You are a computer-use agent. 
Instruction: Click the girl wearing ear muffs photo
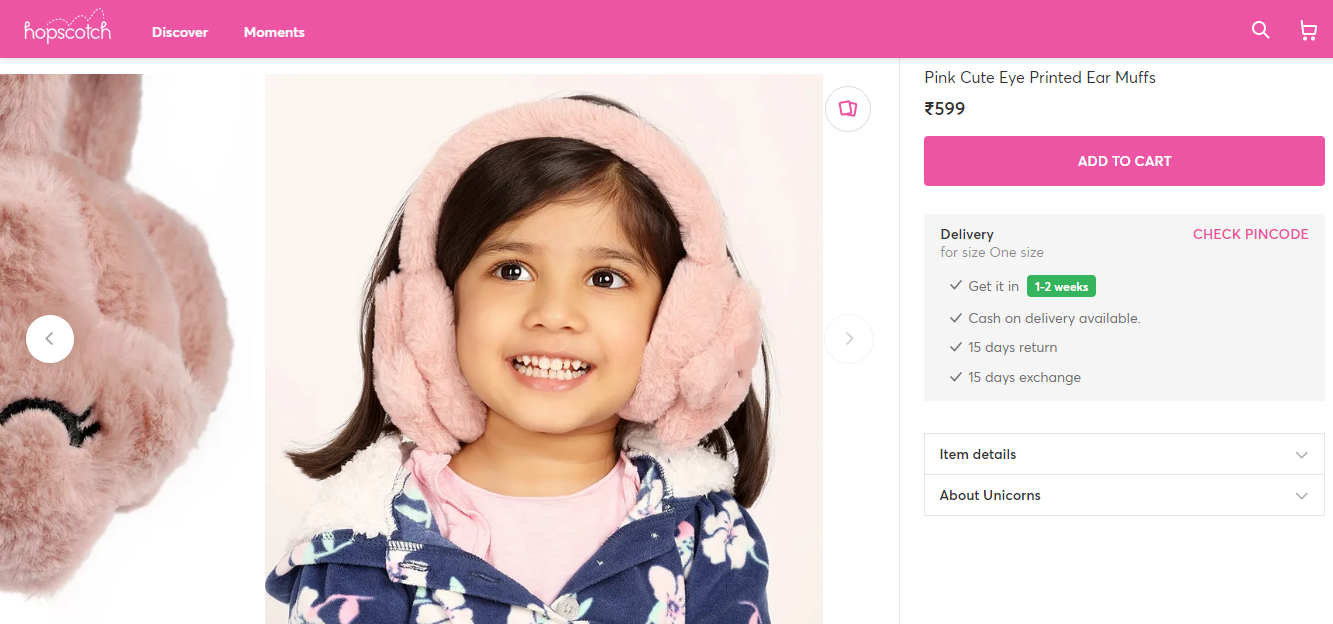tap(543, 349)
